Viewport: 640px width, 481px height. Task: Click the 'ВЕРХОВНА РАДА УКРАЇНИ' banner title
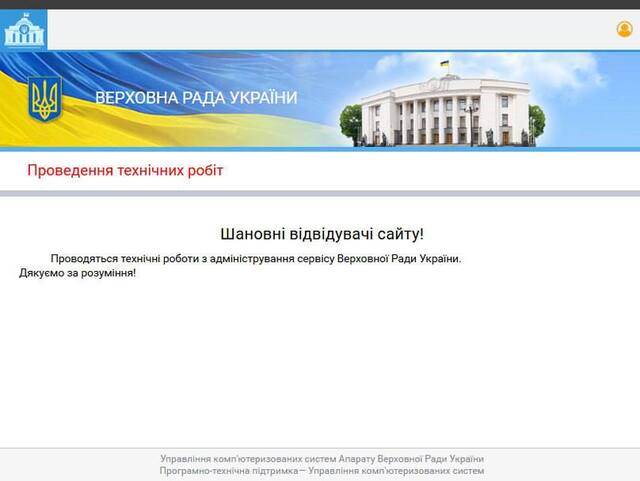(196, 98)
